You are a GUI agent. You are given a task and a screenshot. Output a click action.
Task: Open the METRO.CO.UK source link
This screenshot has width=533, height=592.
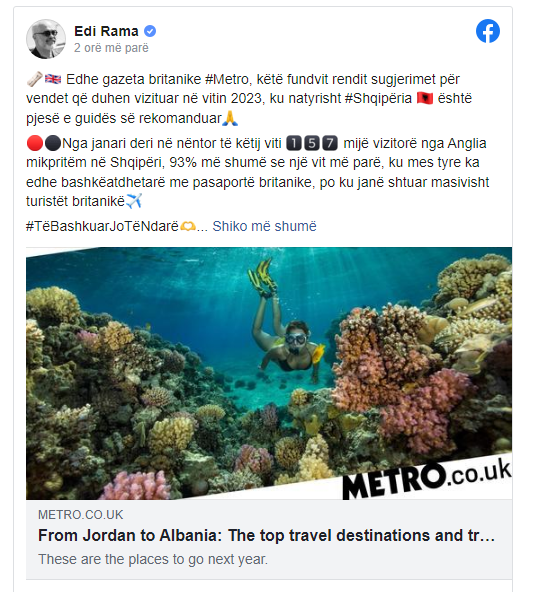[80, 515]
